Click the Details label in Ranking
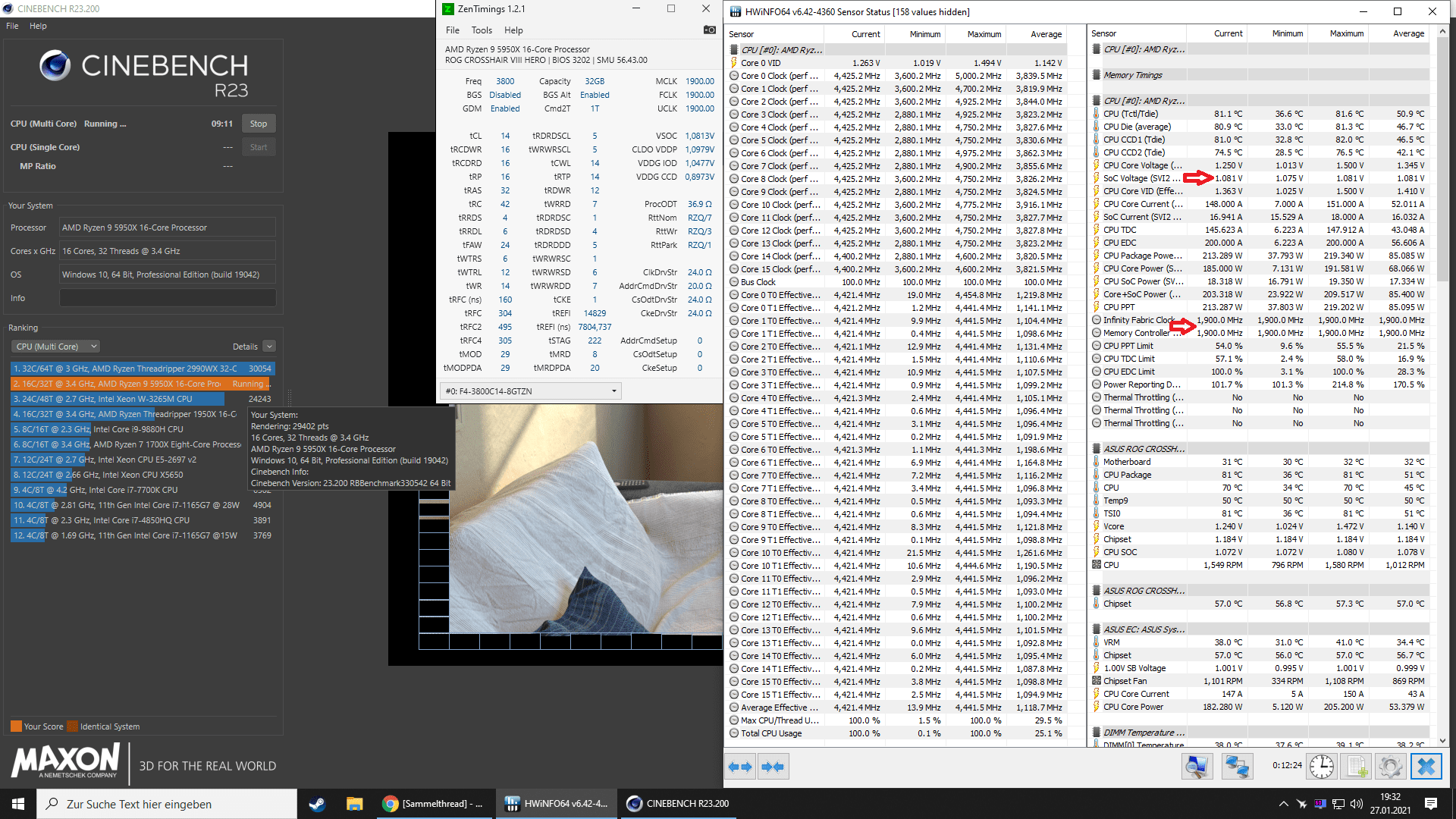1456x819 pixels. (245, 347)
